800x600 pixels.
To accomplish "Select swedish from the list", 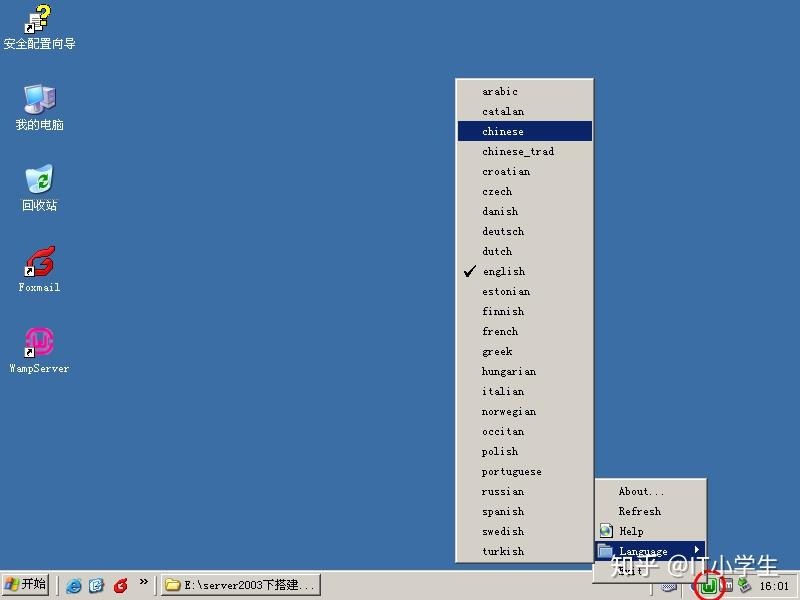I will coord(524,531).
